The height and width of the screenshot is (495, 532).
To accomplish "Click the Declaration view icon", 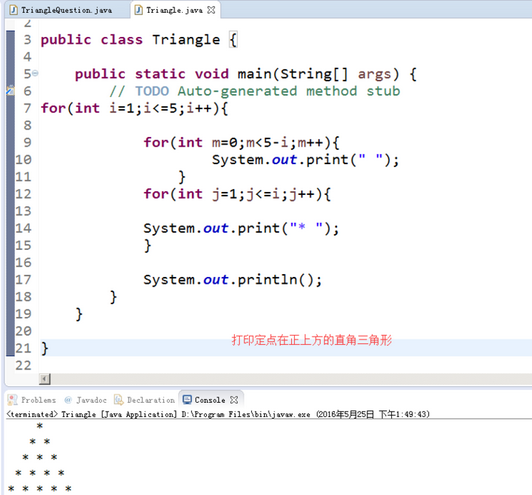I will coord(119,400).
